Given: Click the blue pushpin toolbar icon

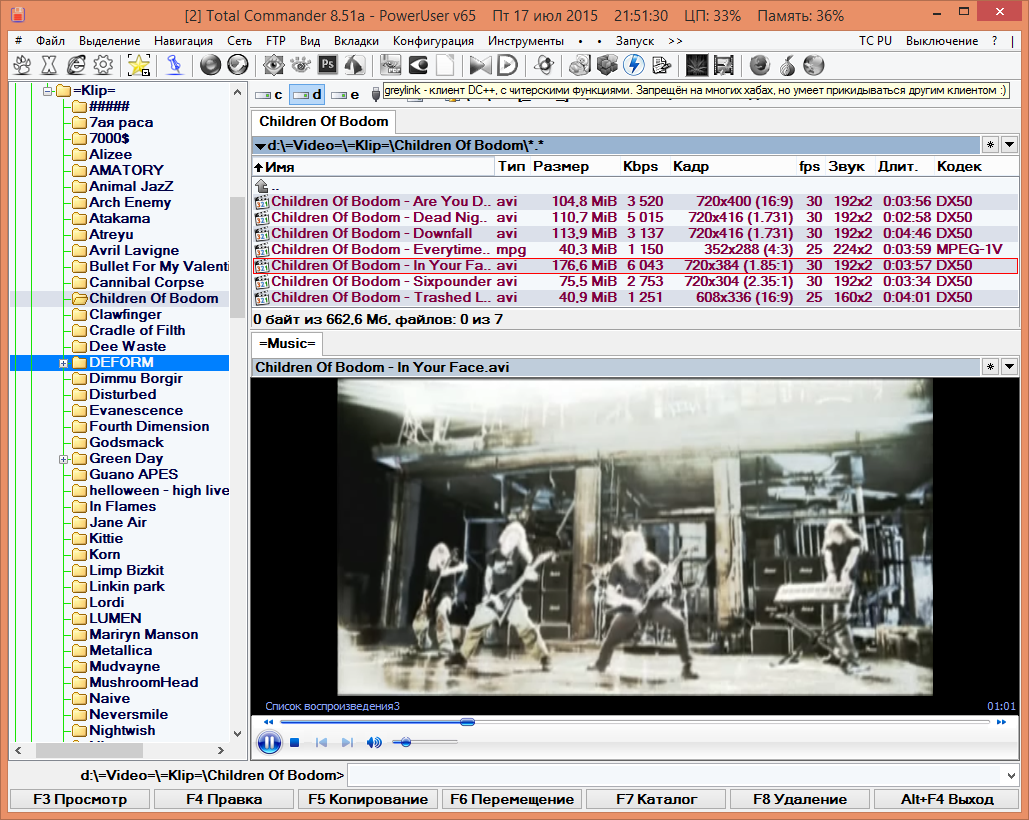Looking at the screenshot, I should click(174, 65).
